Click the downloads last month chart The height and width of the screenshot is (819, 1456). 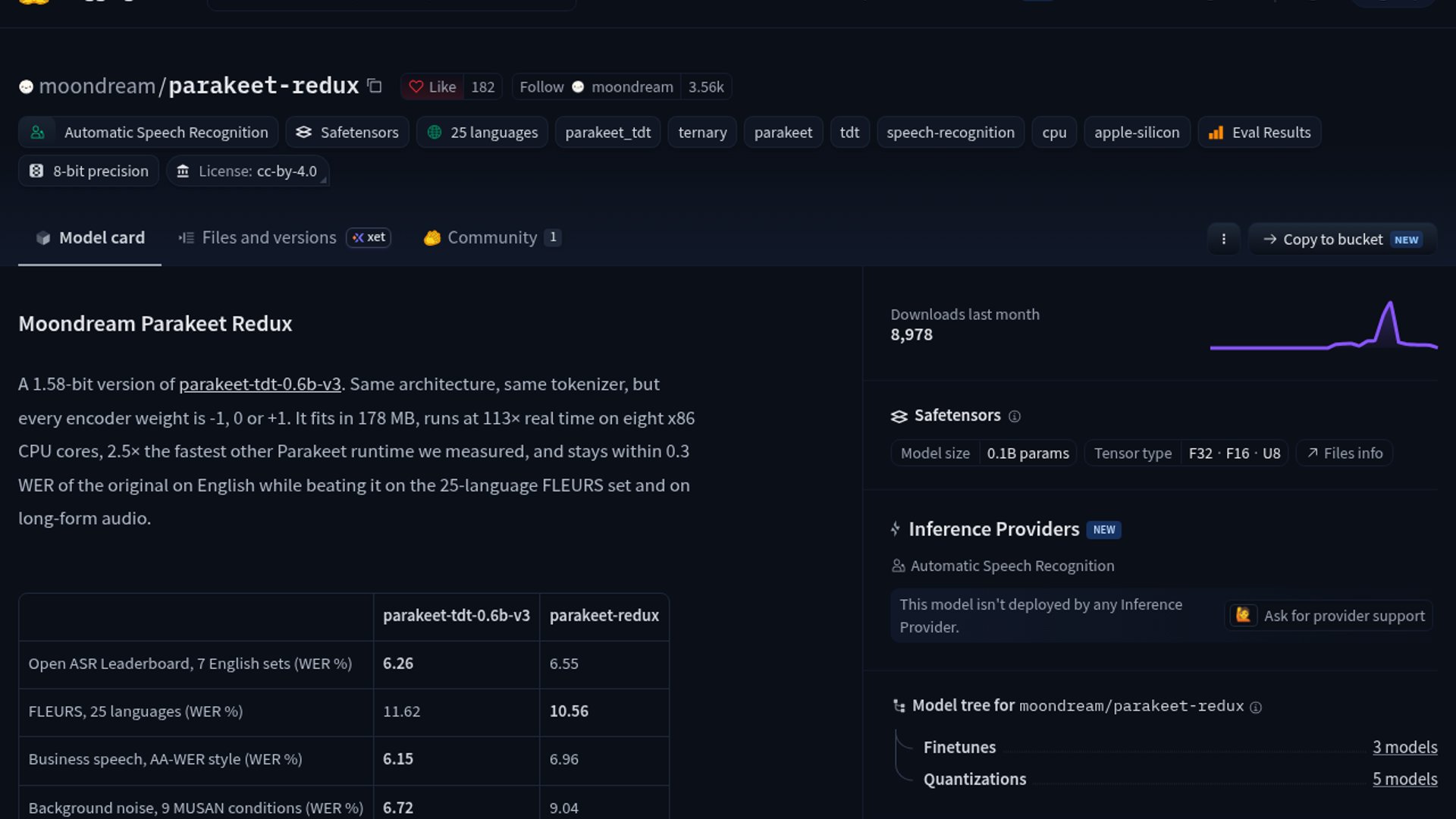1323,325
